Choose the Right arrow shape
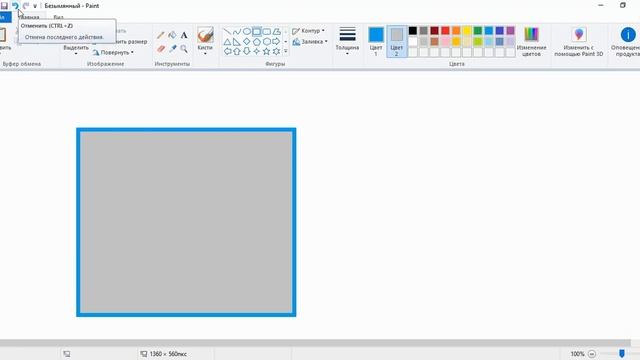 [276, 42]
